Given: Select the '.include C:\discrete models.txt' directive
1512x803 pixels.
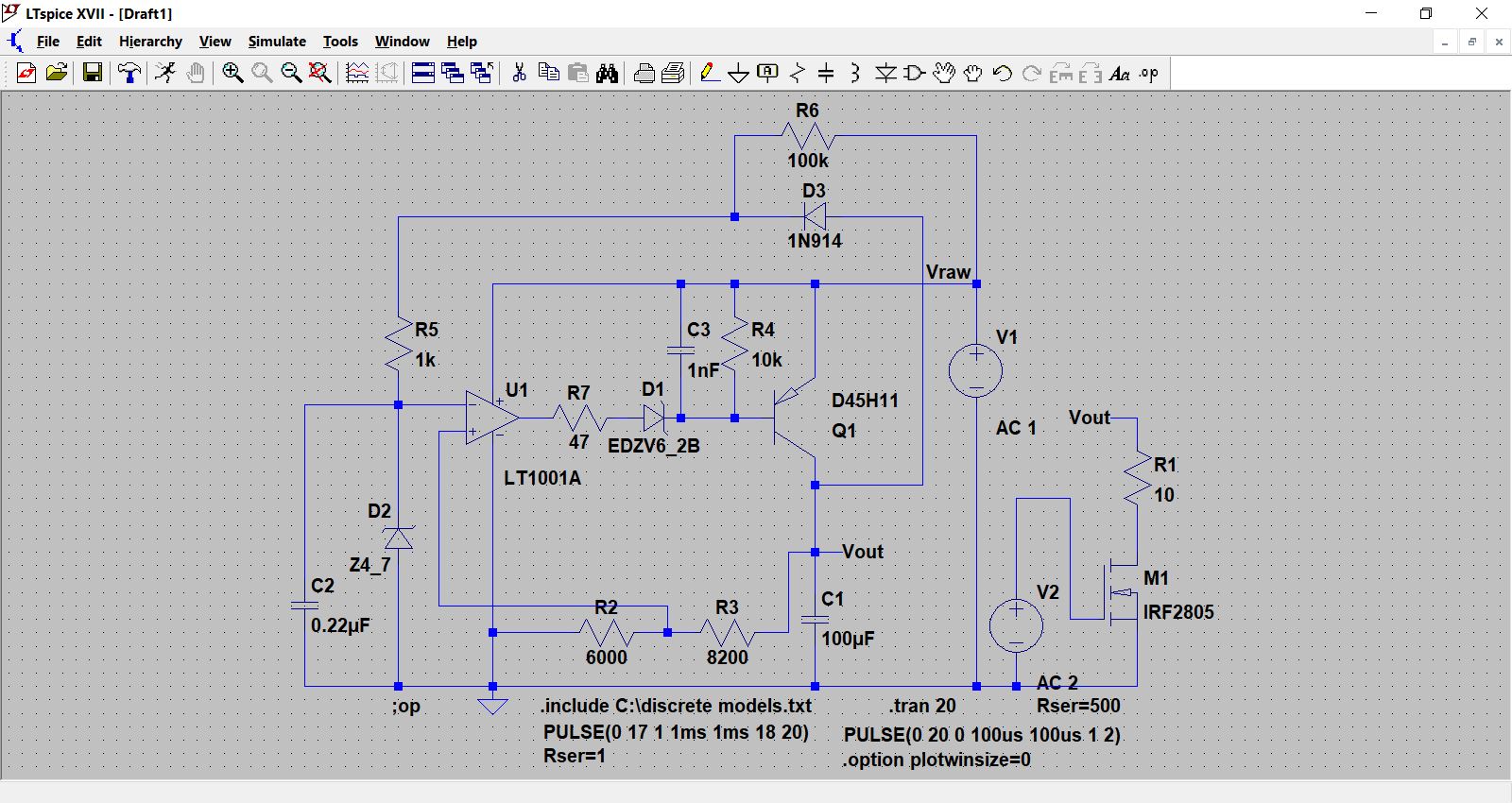Looking at the screenshot, I should pos(676,706).
